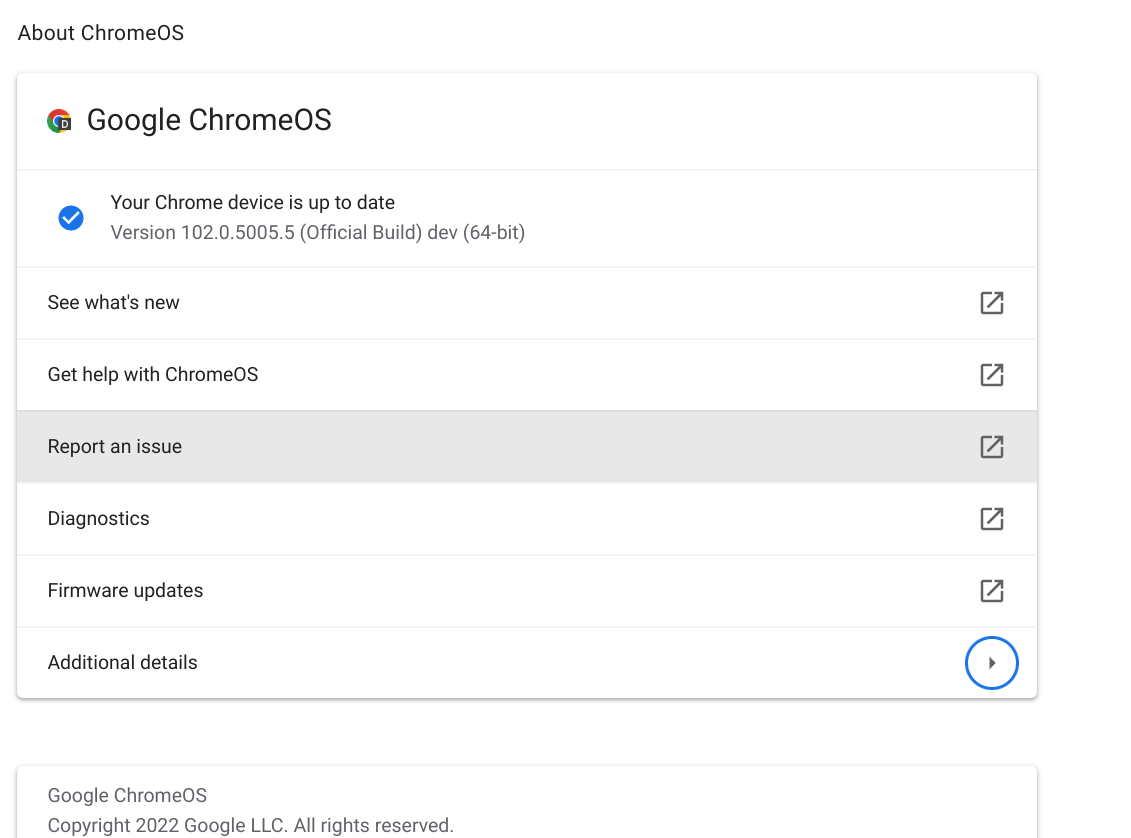
Task: Launch Diagnostics via its external link icon
Action: [992, 519]
